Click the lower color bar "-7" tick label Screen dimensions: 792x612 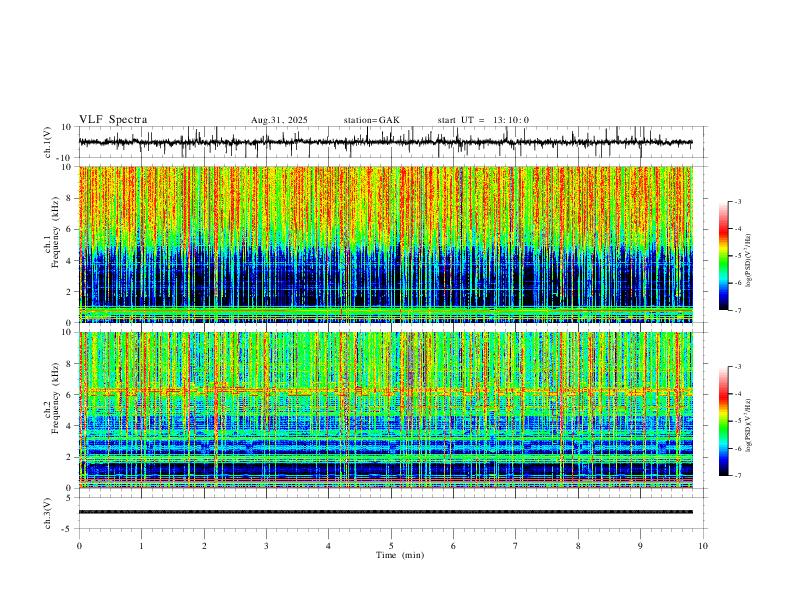click(737, 475)
